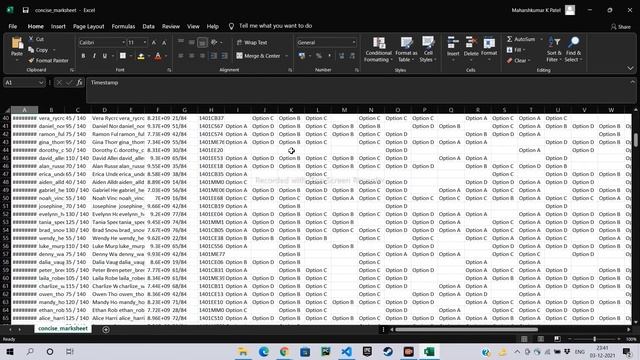Apply Percent Style
The width and height of the screenshot is (640, 360).
coord(319,56)
